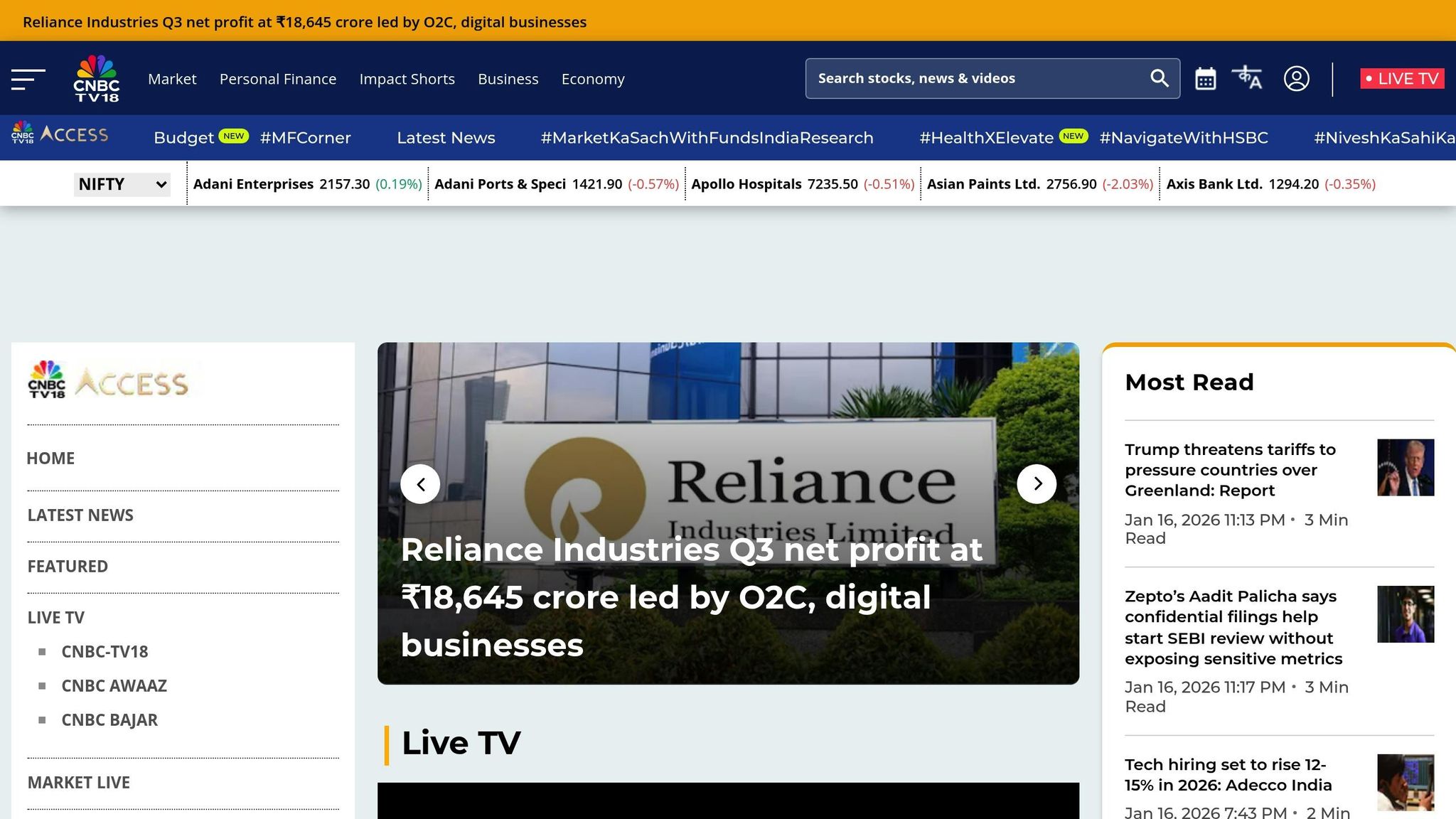Open Personal Finance menu
This screenshot has height=819, width=1456.
click(x=278, y=79)
